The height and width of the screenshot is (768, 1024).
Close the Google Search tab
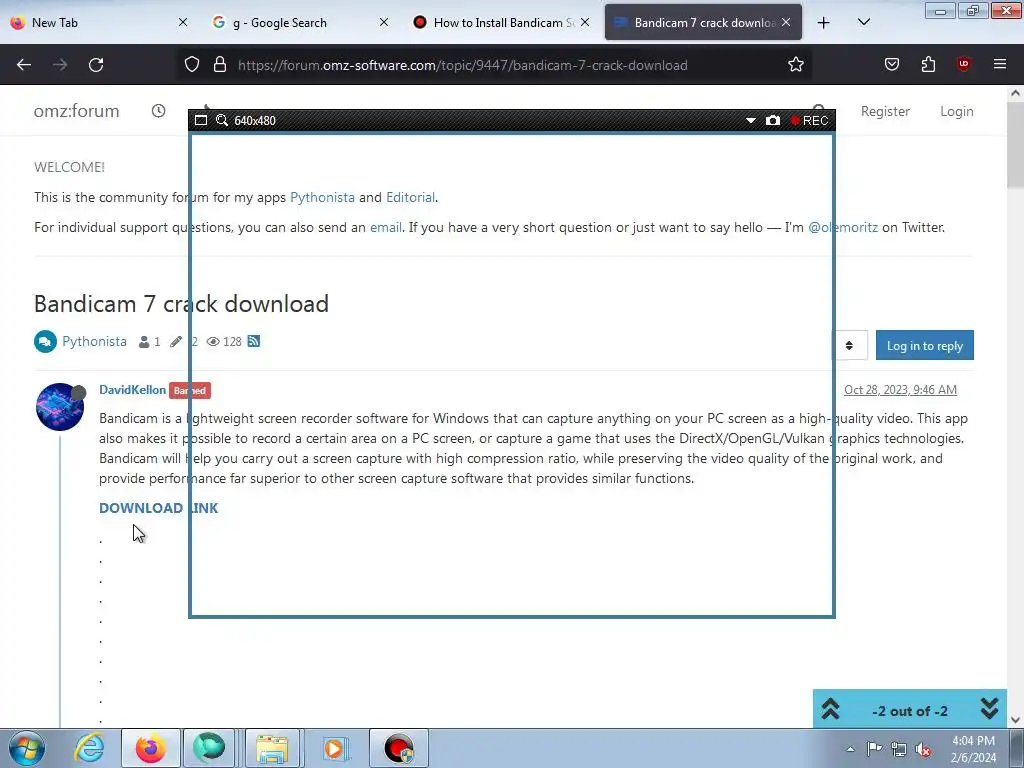[x=384, y=22]
